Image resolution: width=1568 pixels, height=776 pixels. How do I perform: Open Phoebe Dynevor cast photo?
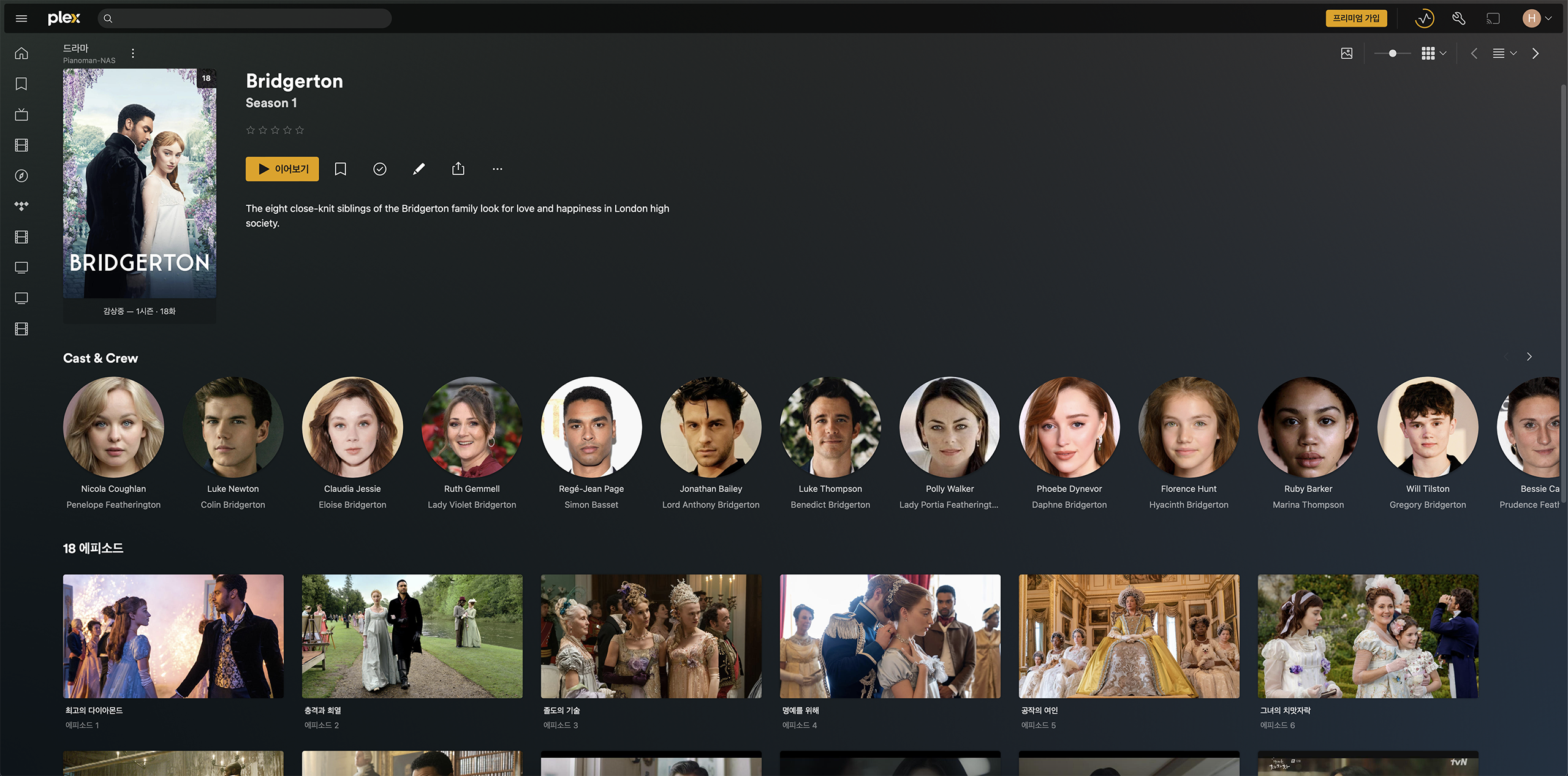click(1069, 427)
